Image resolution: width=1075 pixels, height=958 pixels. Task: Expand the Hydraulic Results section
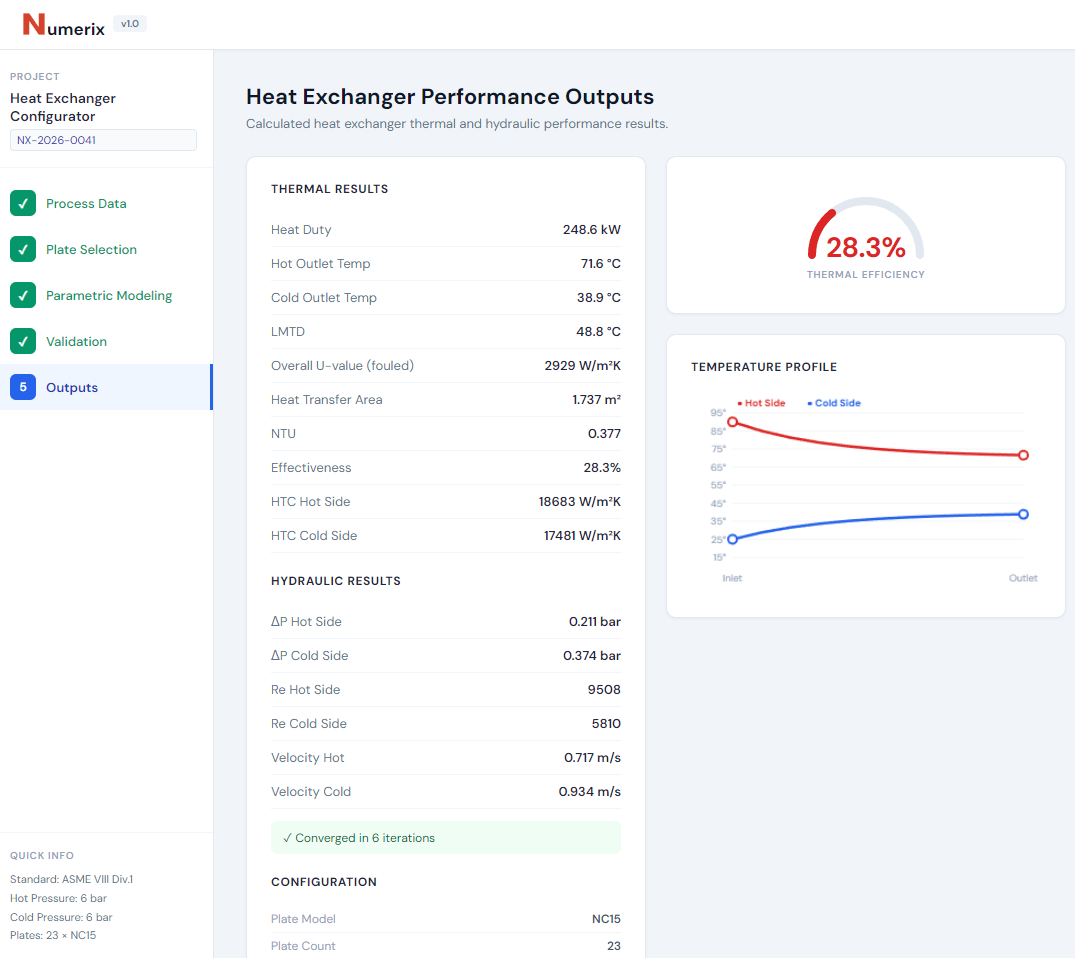pos(337,581)
